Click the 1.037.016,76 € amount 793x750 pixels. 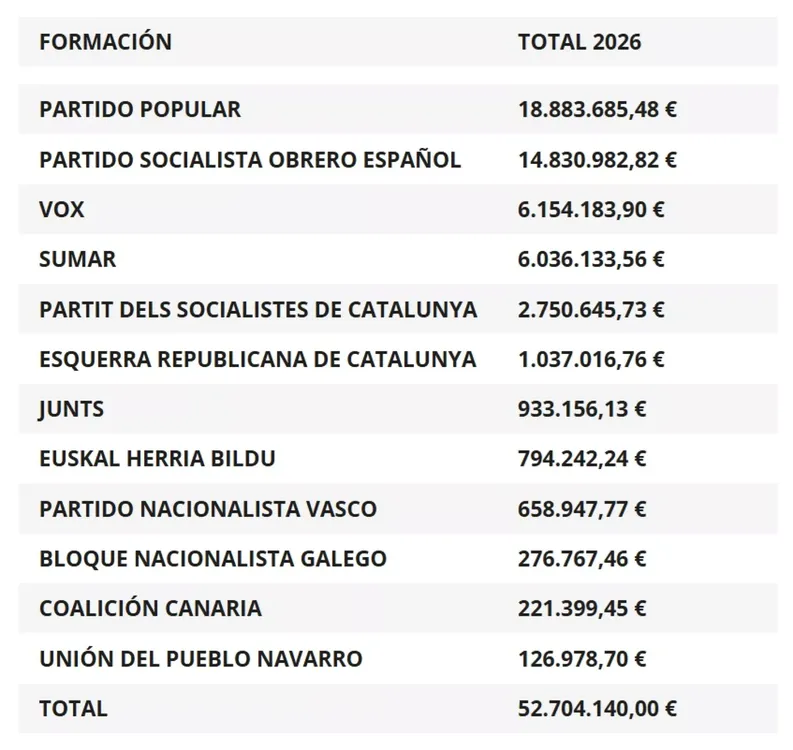[592, 359]
